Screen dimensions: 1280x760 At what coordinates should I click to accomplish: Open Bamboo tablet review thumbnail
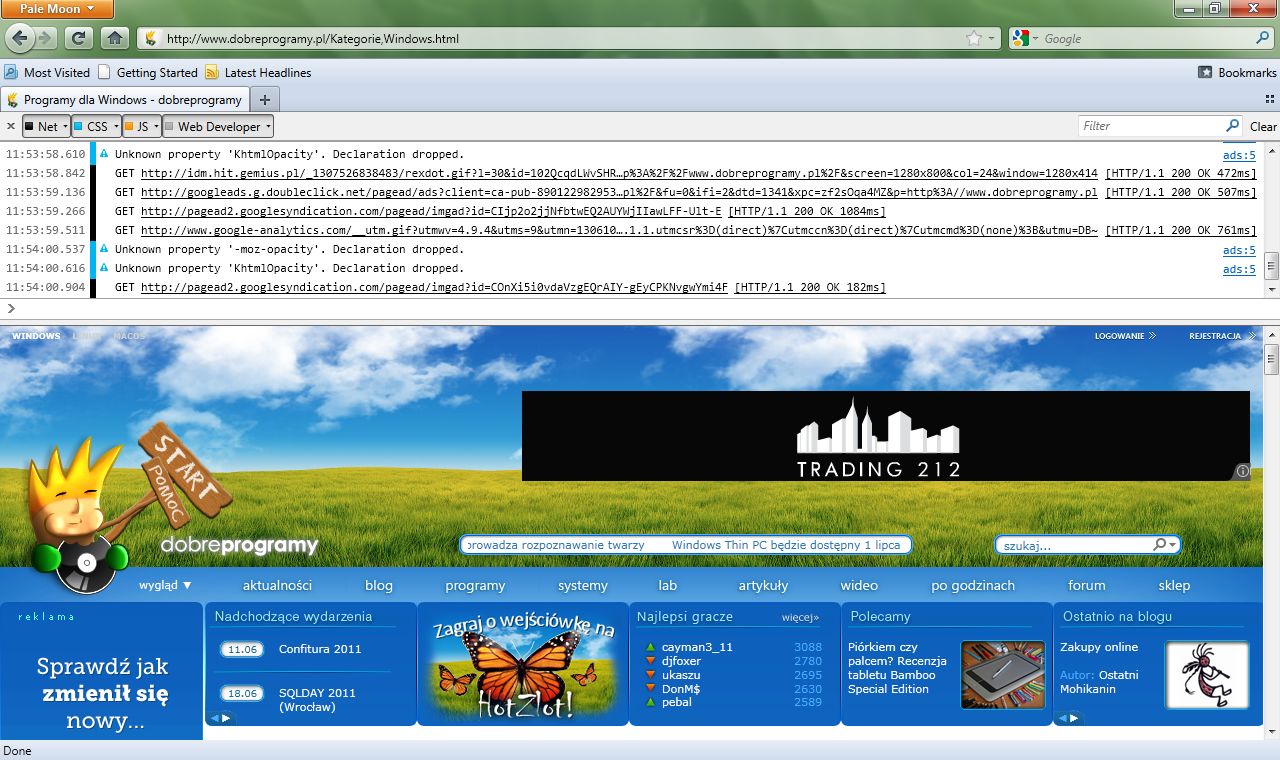tap(1002, 675)
